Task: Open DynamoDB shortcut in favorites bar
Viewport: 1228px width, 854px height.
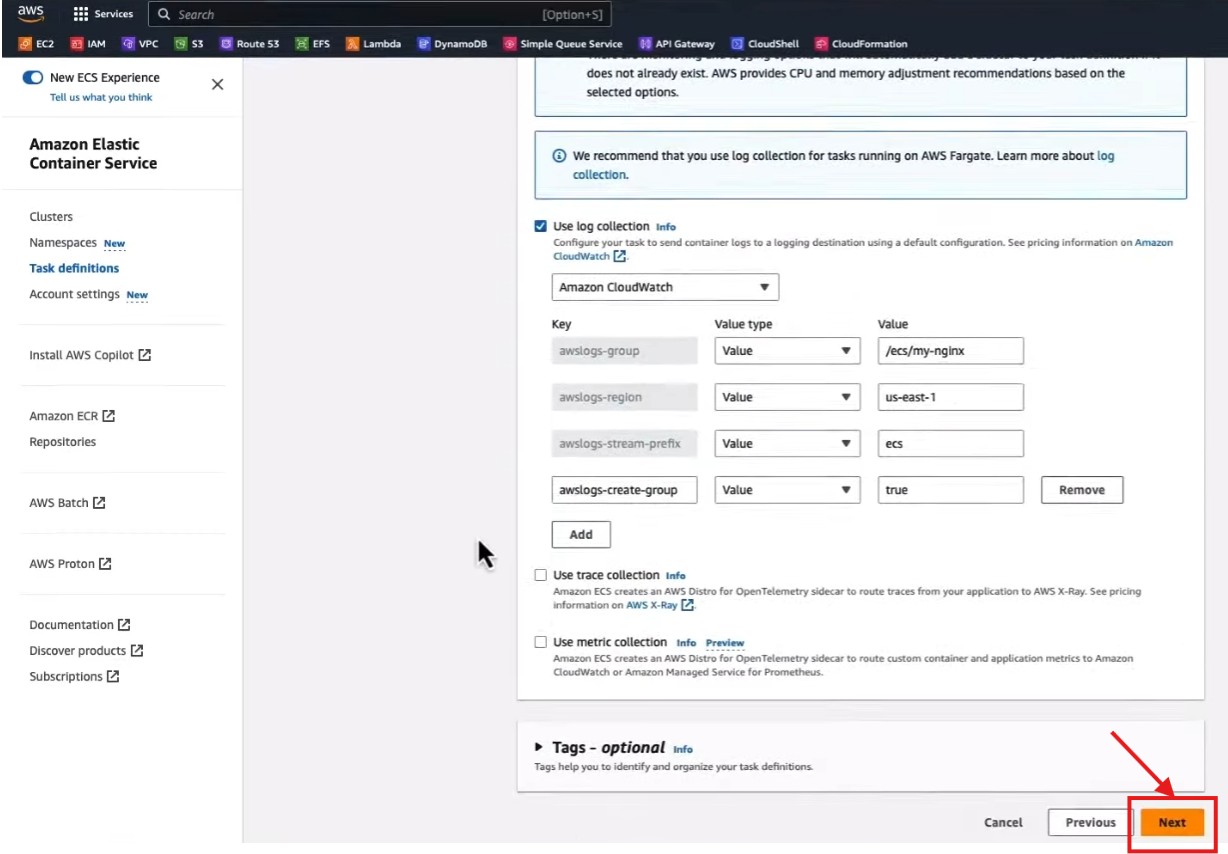Action: pos(452,44)
